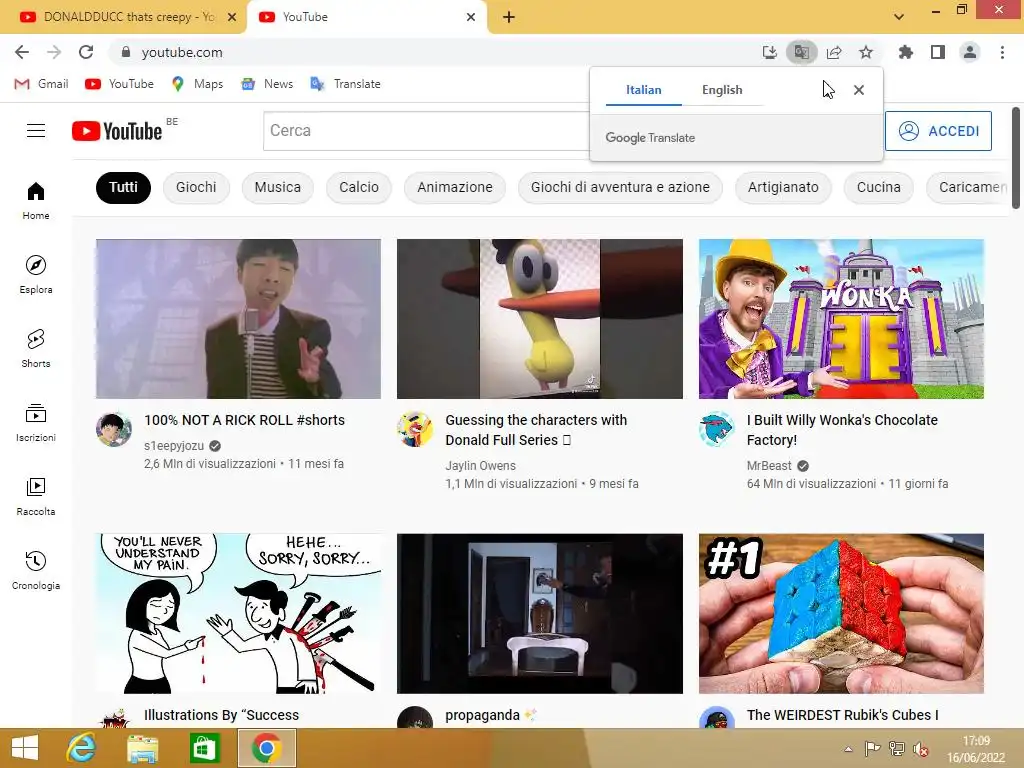
Task: Open the MrBeast channel avatar
Action: point(716,429)
